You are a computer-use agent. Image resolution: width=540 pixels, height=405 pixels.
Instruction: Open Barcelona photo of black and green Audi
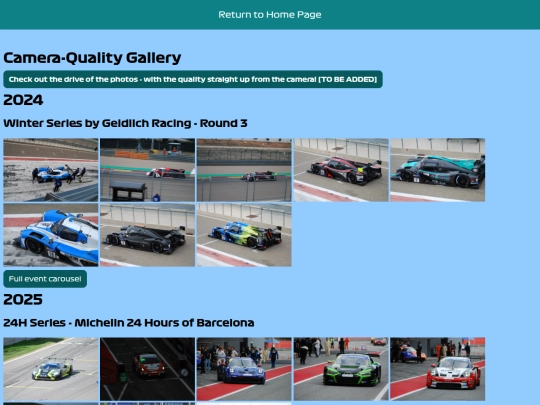coord(341,369)
